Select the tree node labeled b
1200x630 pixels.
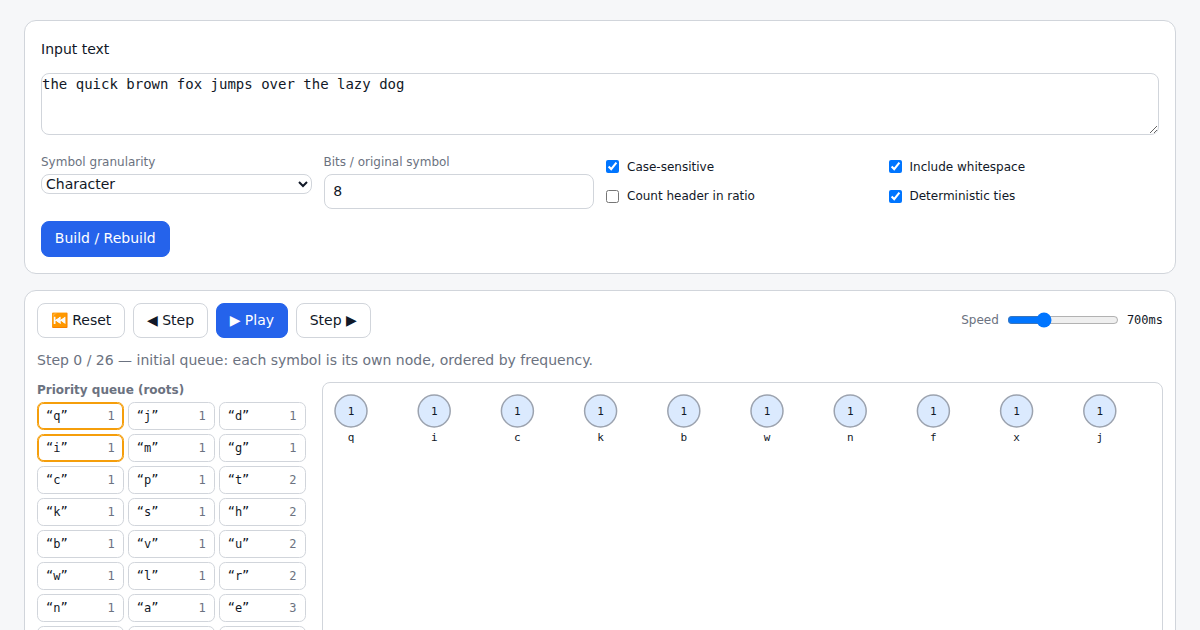tap(684, 411)
